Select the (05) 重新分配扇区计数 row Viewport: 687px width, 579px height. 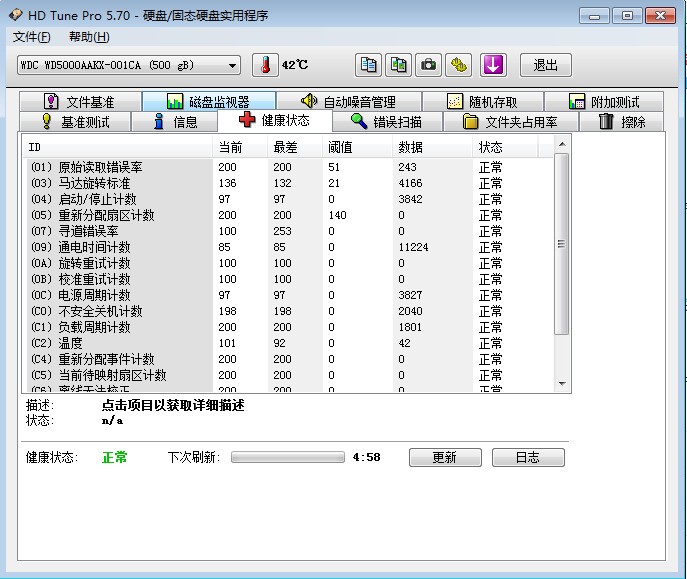[x=288, y=215]
